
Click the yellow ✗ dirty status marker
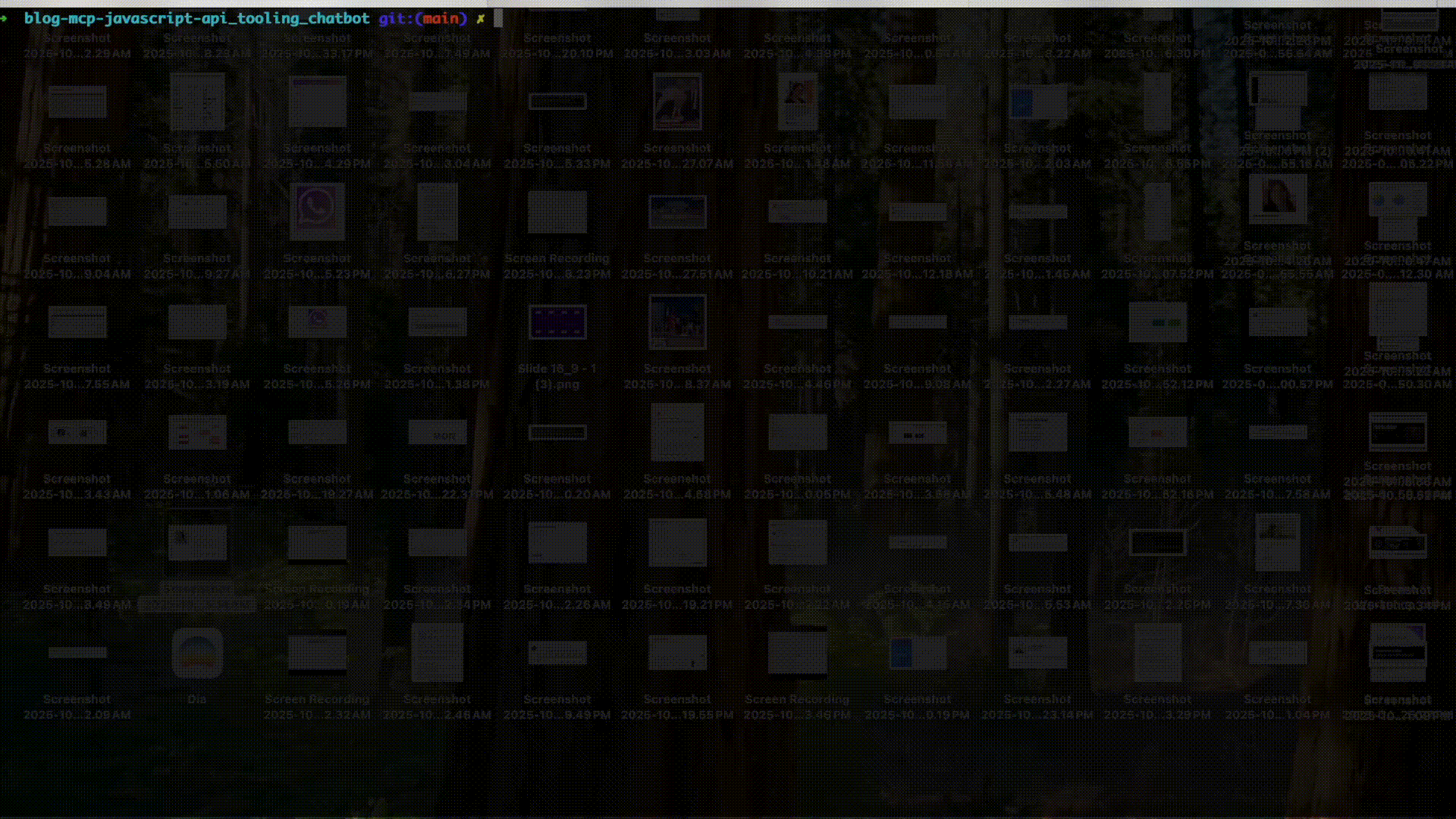click(481, 18)
